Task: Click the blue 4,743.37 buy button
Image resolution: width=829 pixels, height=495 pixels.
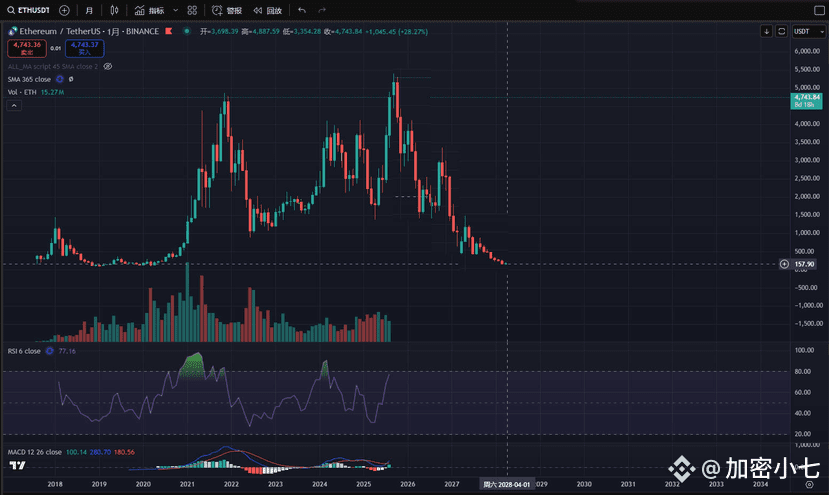Action: 85,48
